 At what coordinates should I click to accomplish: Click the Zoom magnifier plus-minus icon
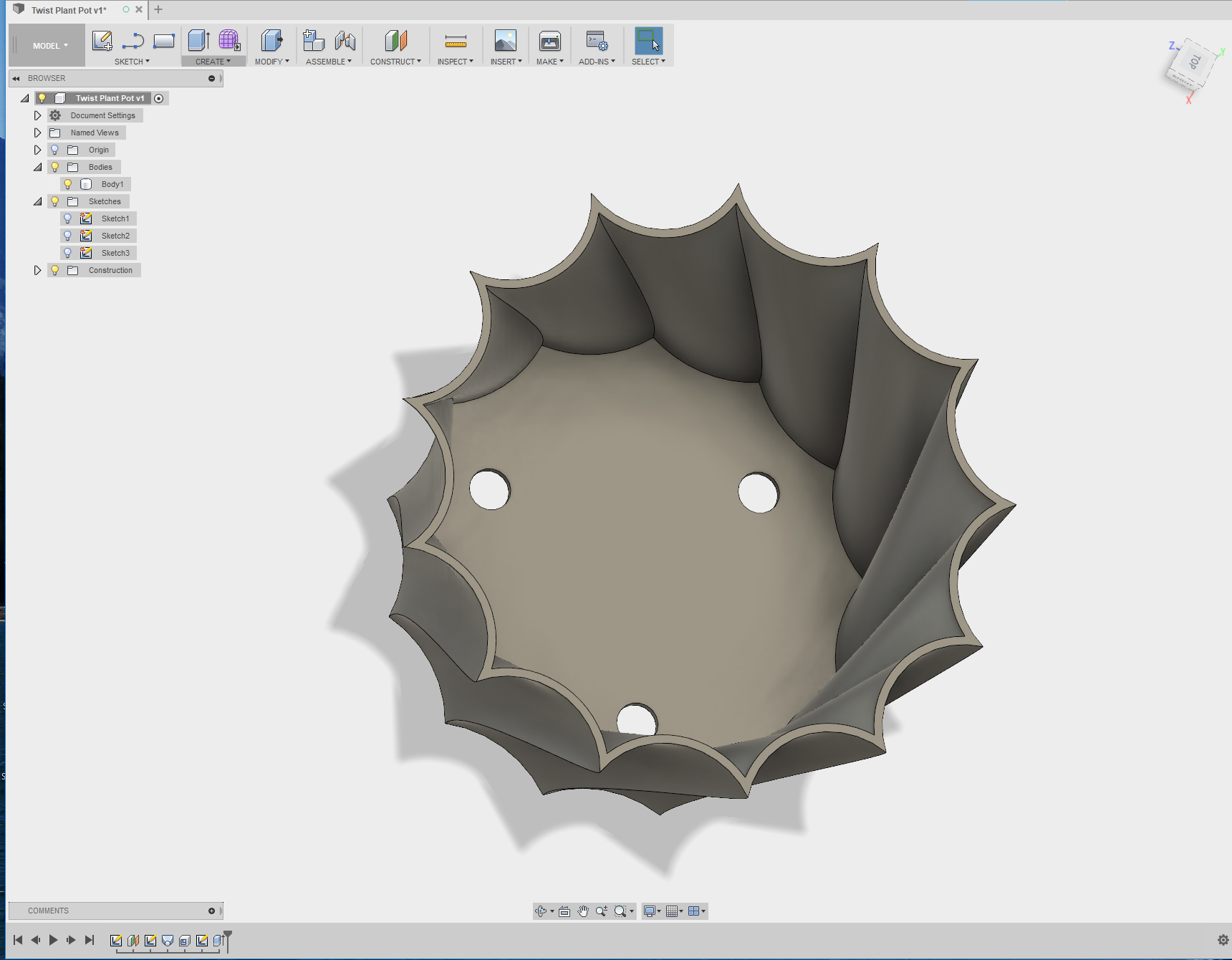tap(602, 911)
